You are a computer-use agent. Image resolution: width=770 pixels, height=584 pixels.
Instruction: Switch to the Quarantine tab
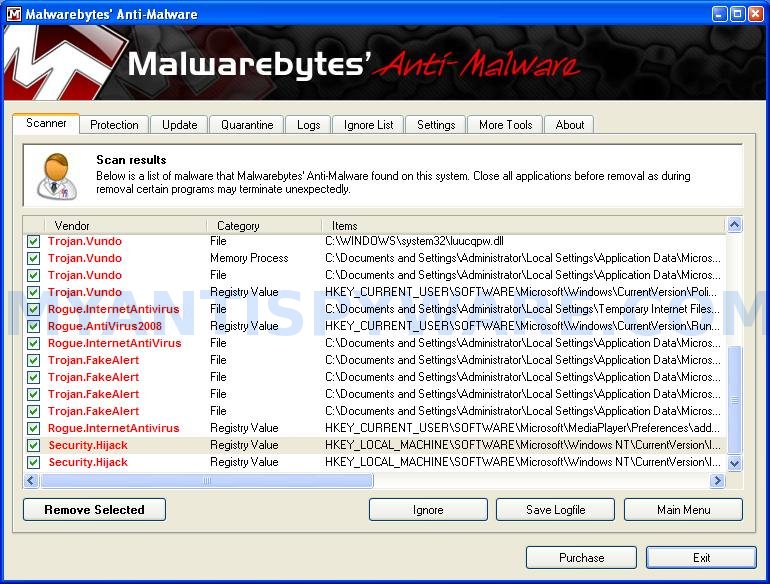(x=247, y=125)
